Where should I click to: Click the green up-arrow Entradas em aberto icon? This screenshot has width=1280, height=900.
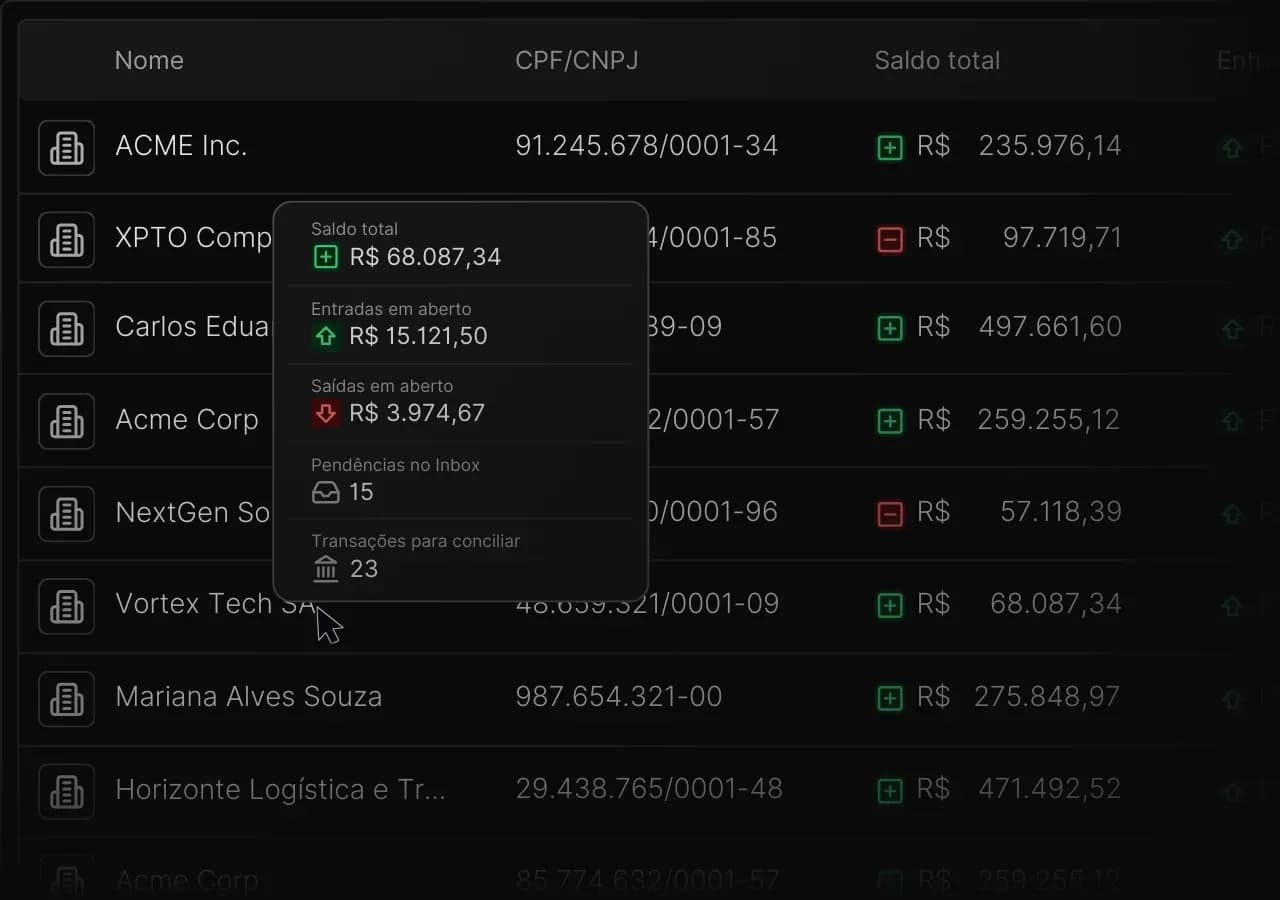[326, 337]
